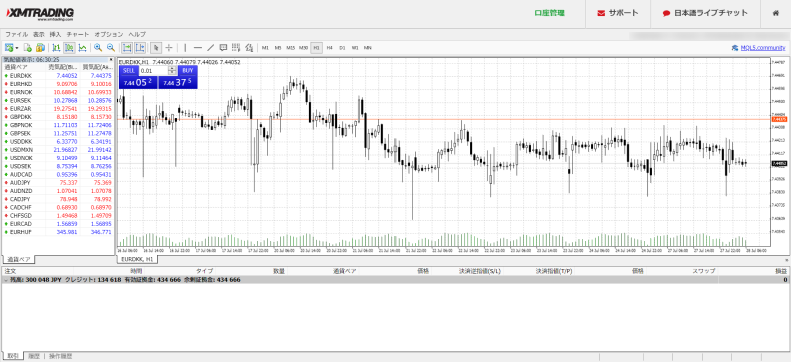Screen dimensions: 791x362
Task: Select the vertical line drawing tool
Action: point(185,47)
